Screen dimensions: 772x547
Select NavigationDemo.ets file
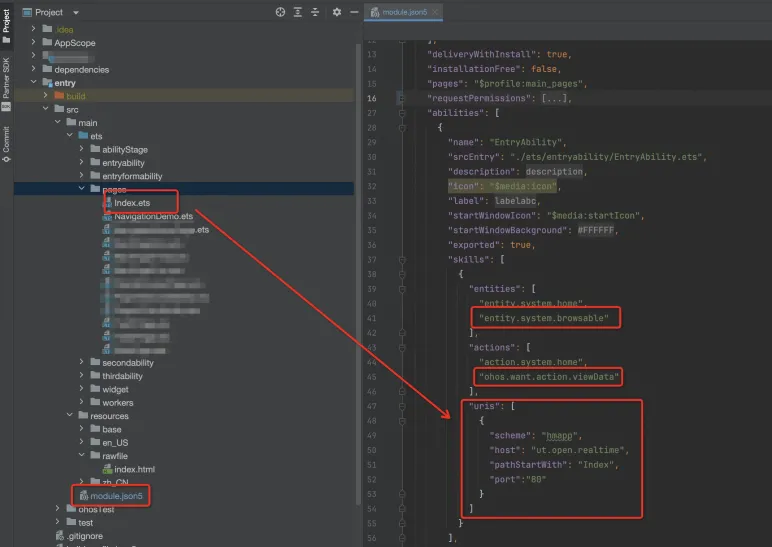pos(152,216)
